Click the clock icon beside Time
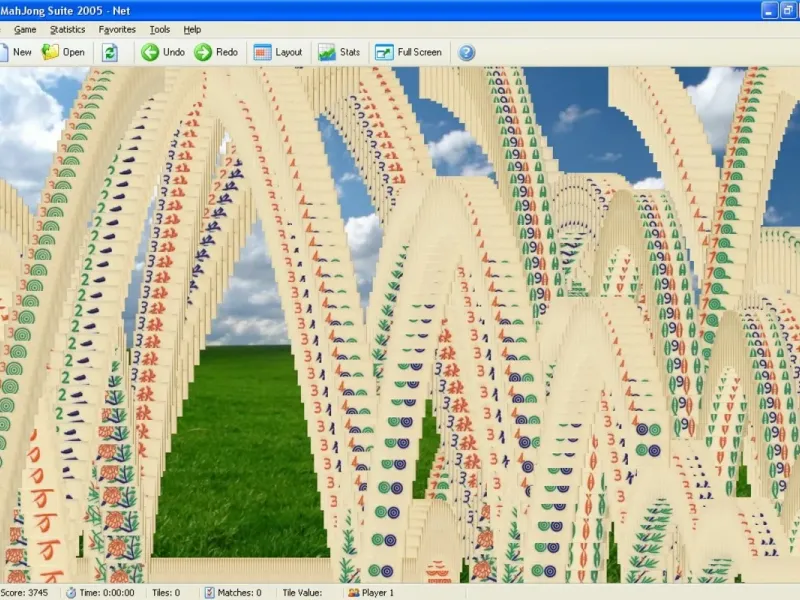The image size is (800, 600). [x=71, y=592]
